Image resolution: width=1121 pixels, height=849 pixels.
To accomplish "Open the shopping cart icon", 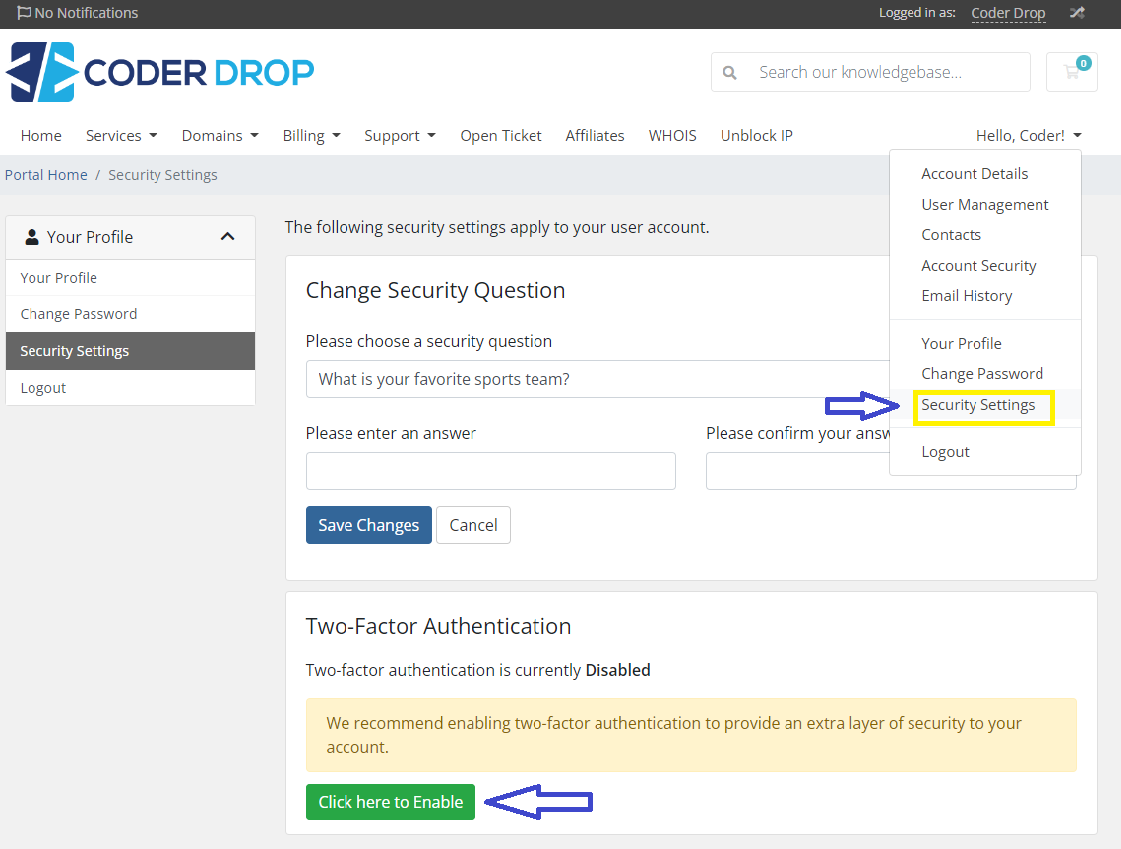I will click(1071, 72).
